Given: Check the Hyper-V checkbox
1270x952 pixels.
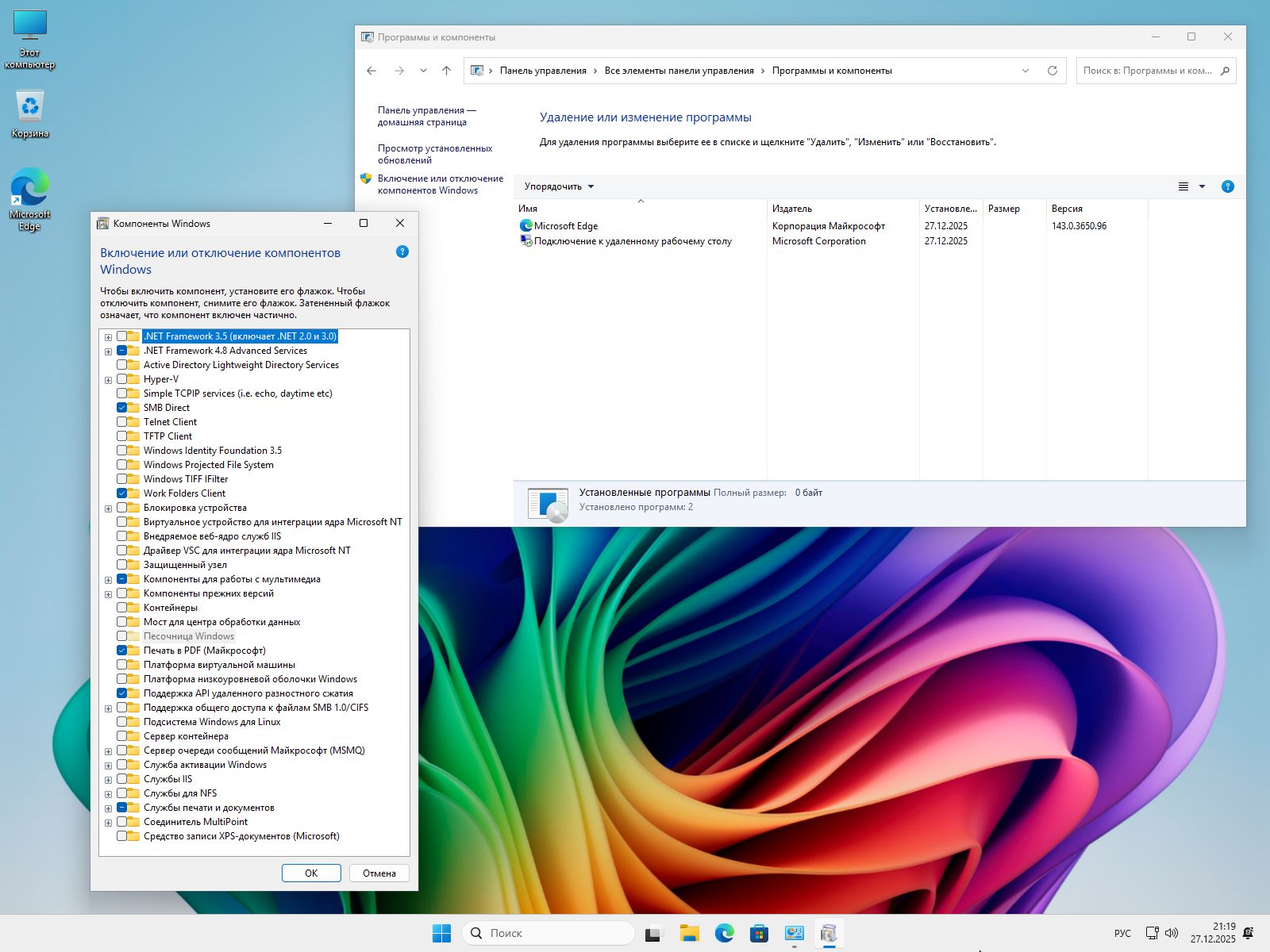Looking at the screenshot, I should (122, 379).
